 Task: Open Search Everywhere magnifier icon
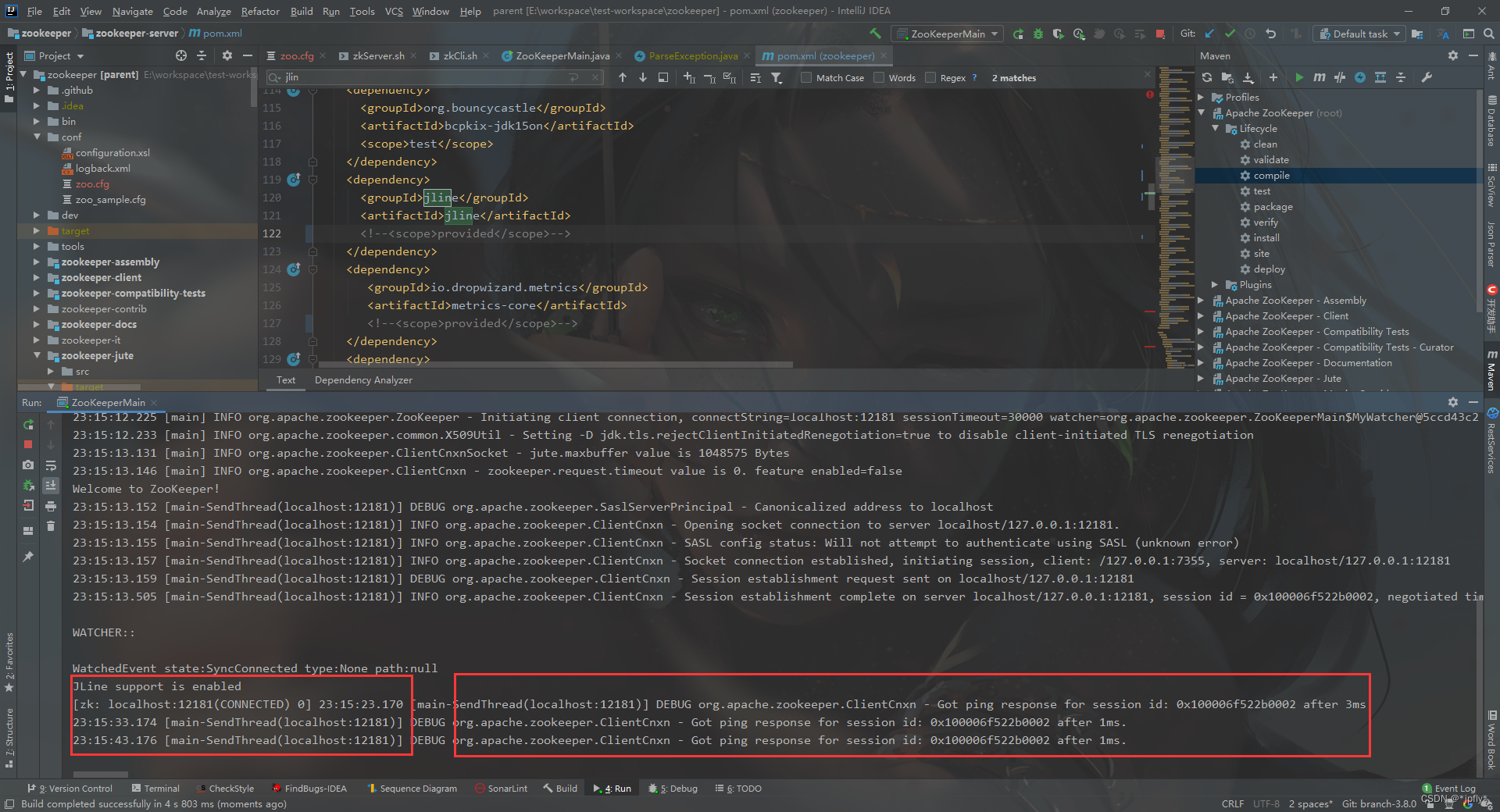[x=1489, y=34]
